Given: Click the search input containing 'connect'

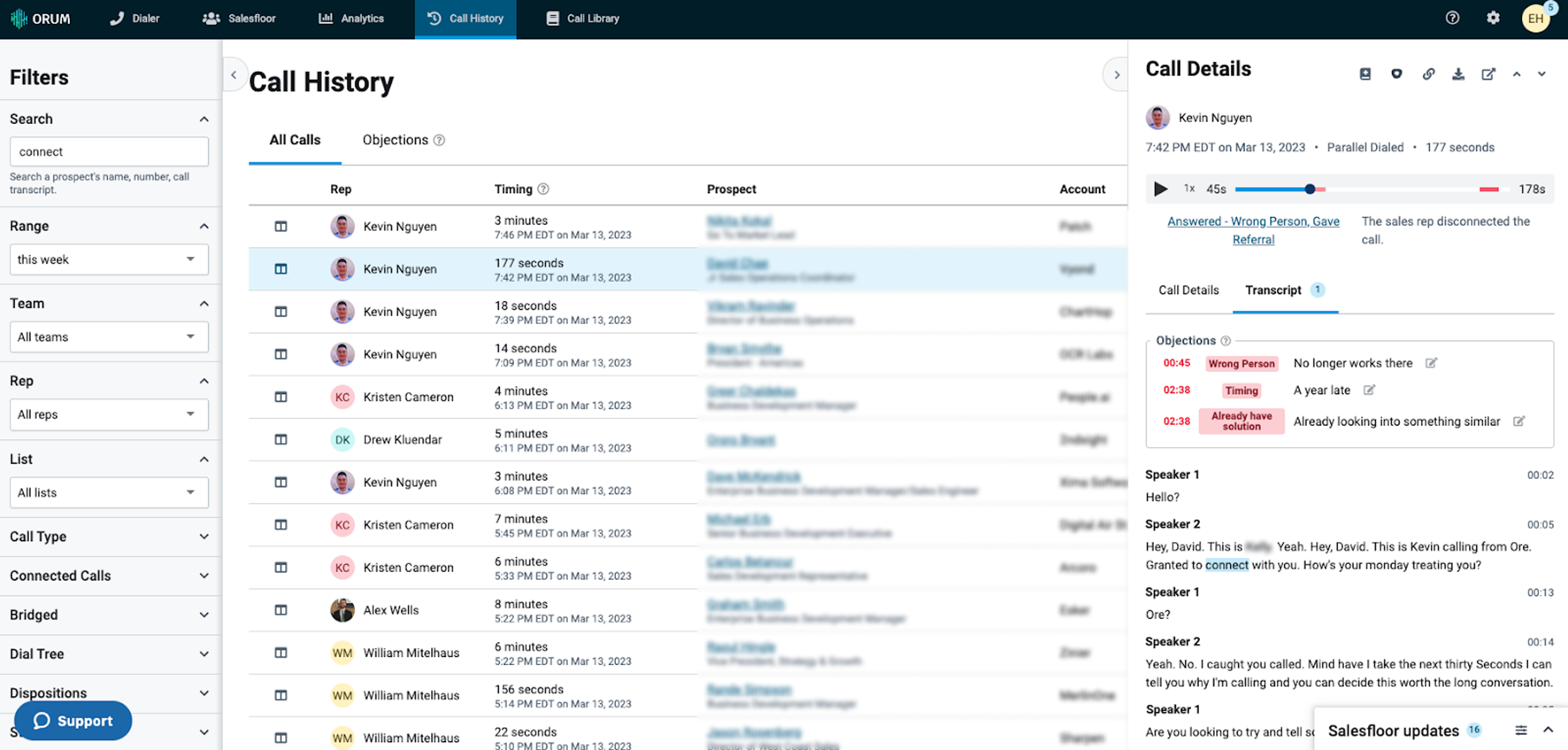Looking at the screenshot, I should click(x=109, y=152).
